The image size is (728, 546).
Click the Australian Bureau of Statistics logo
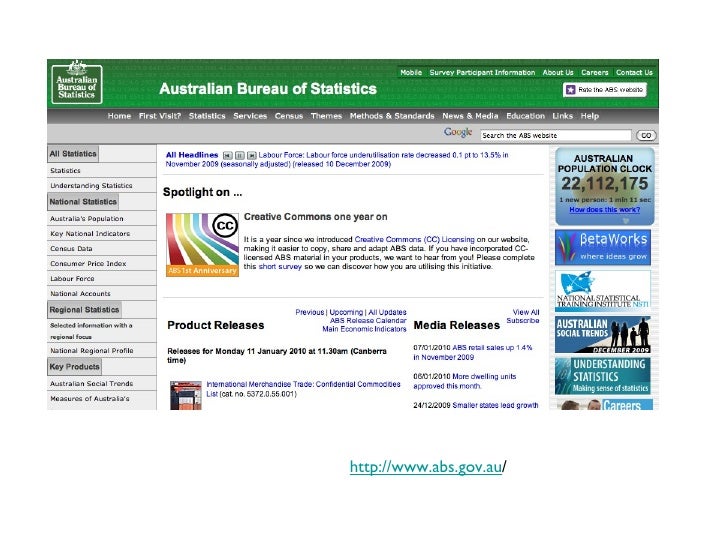[x=77, y=82]
